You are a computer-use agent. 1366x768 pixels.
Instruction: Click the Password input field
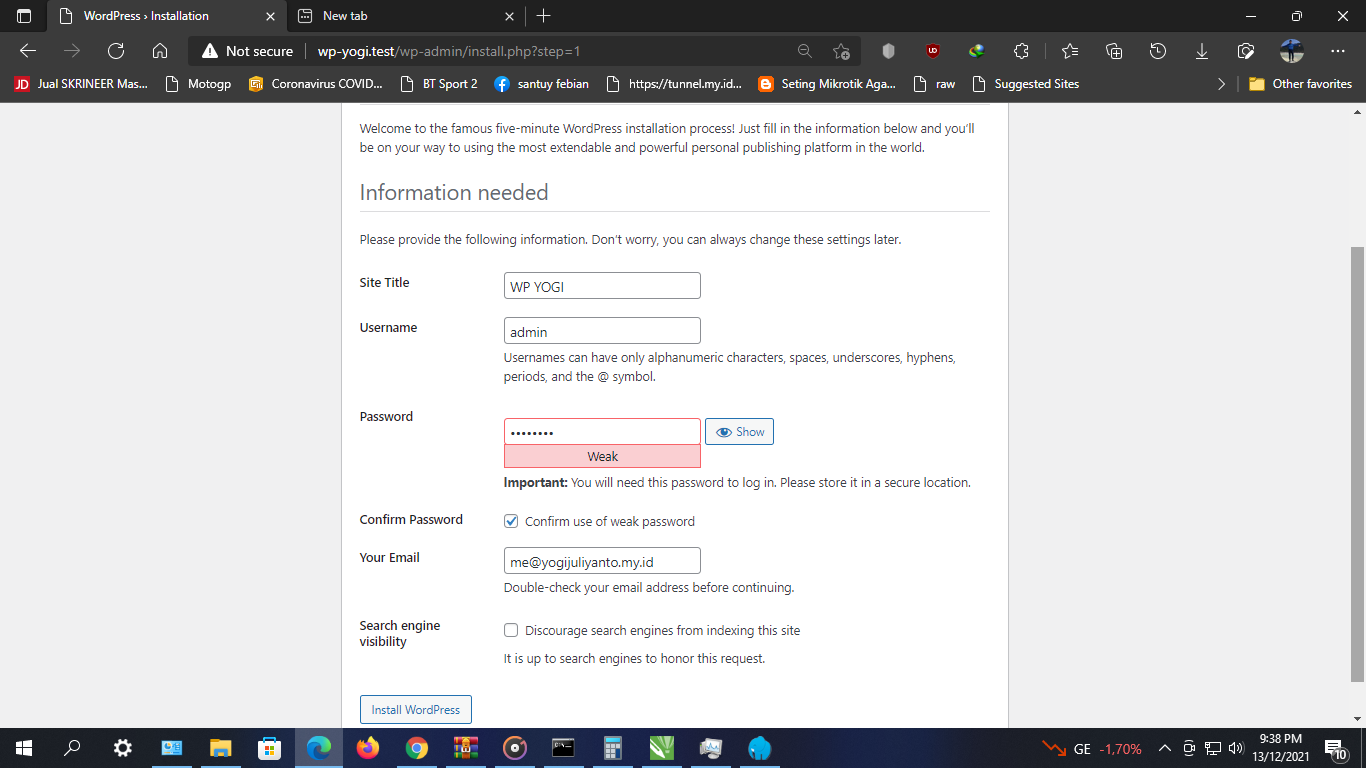(602, 432)
